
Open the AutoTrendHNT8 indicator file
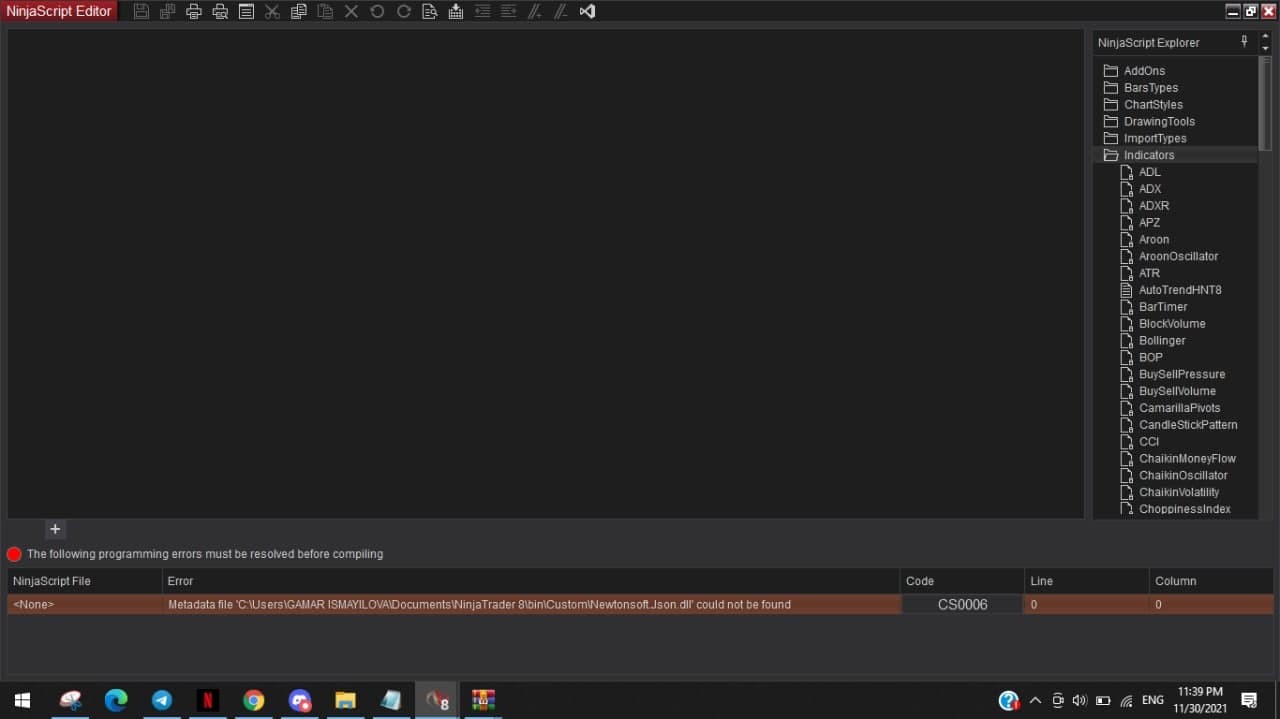coord(1171,290)
